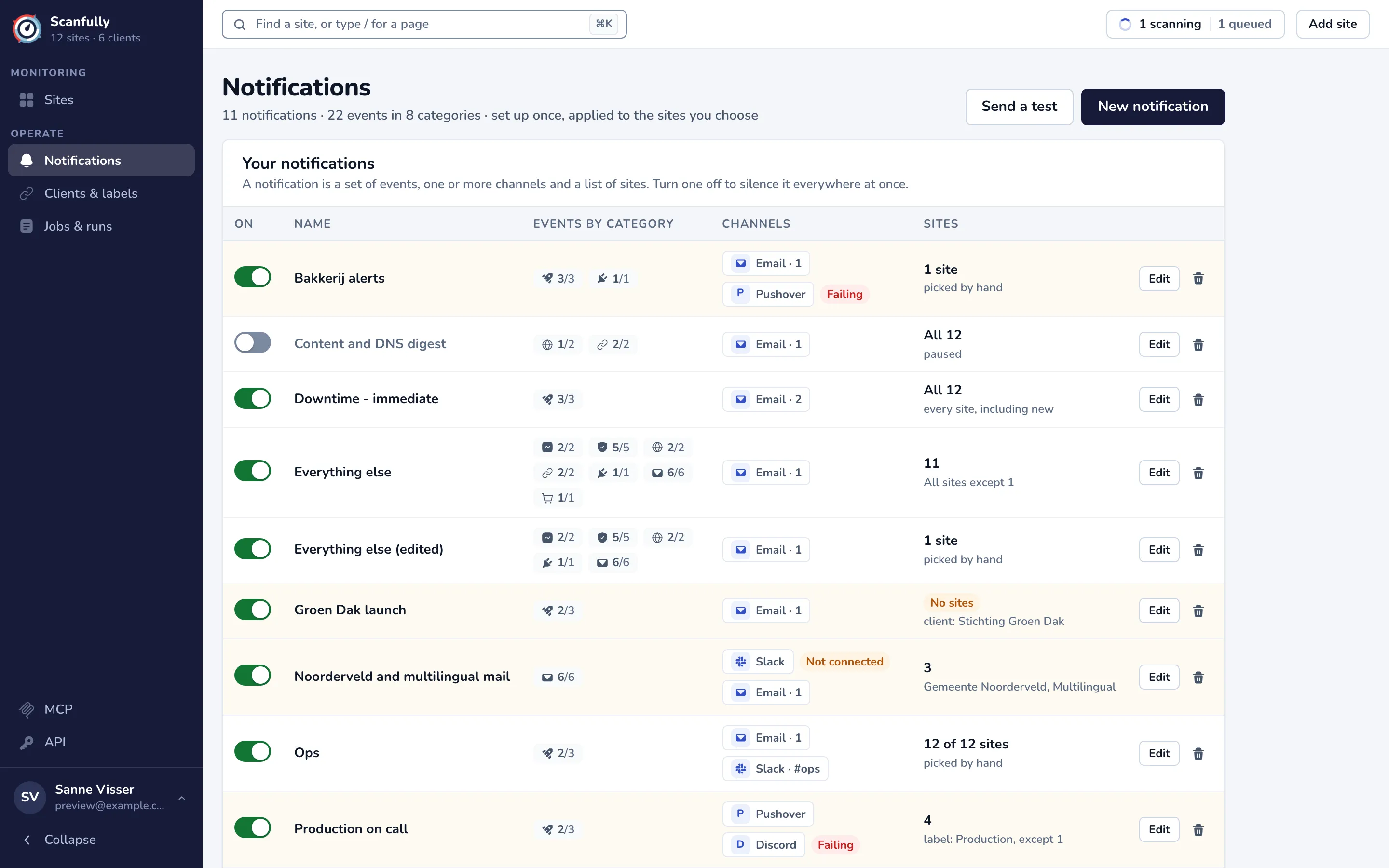Delete the Groen Dak launch notification
The image size is (1389, 868).
[x=1198, y=611]
